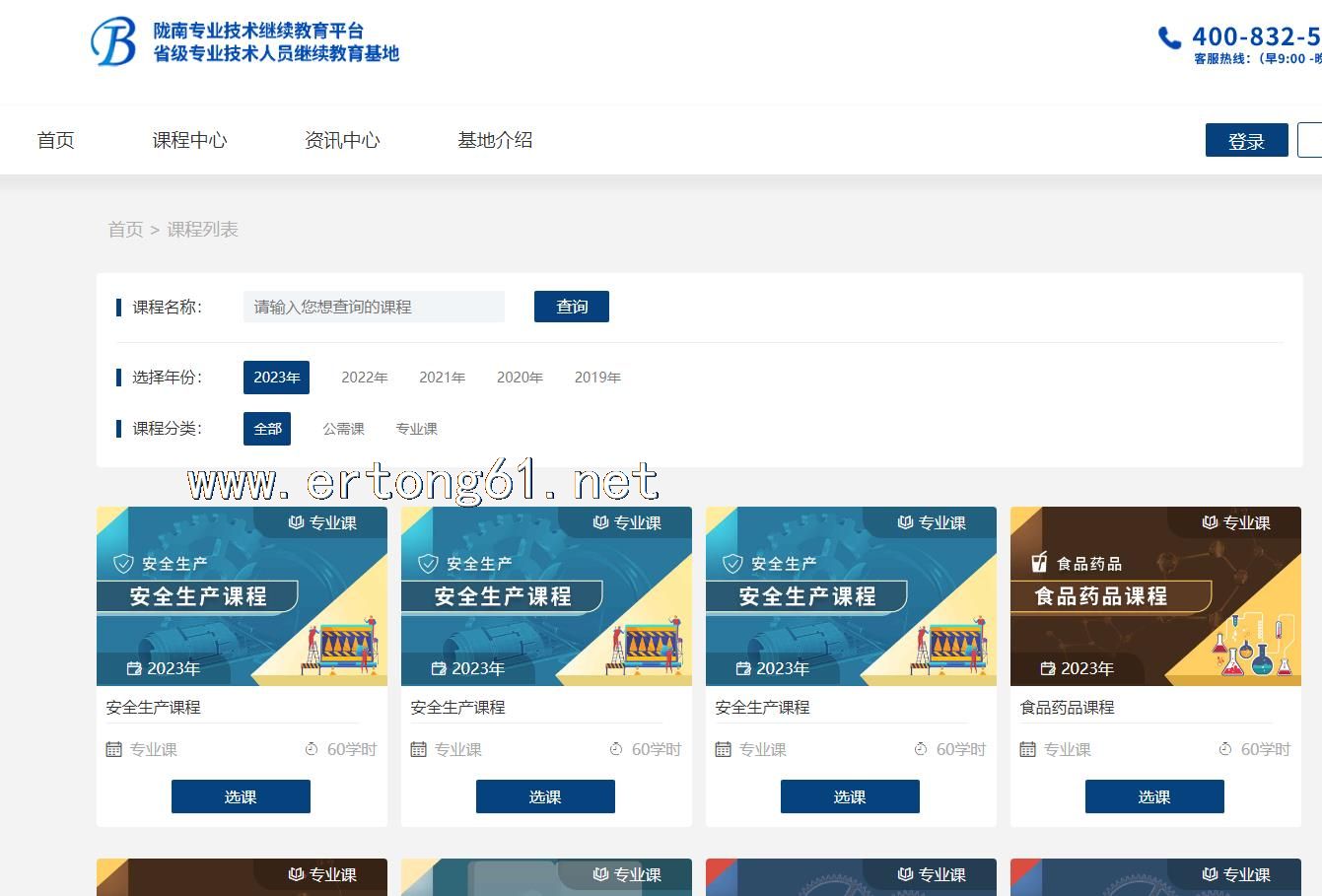Click the clock icon beside food course hours

tap(1225, 749)
